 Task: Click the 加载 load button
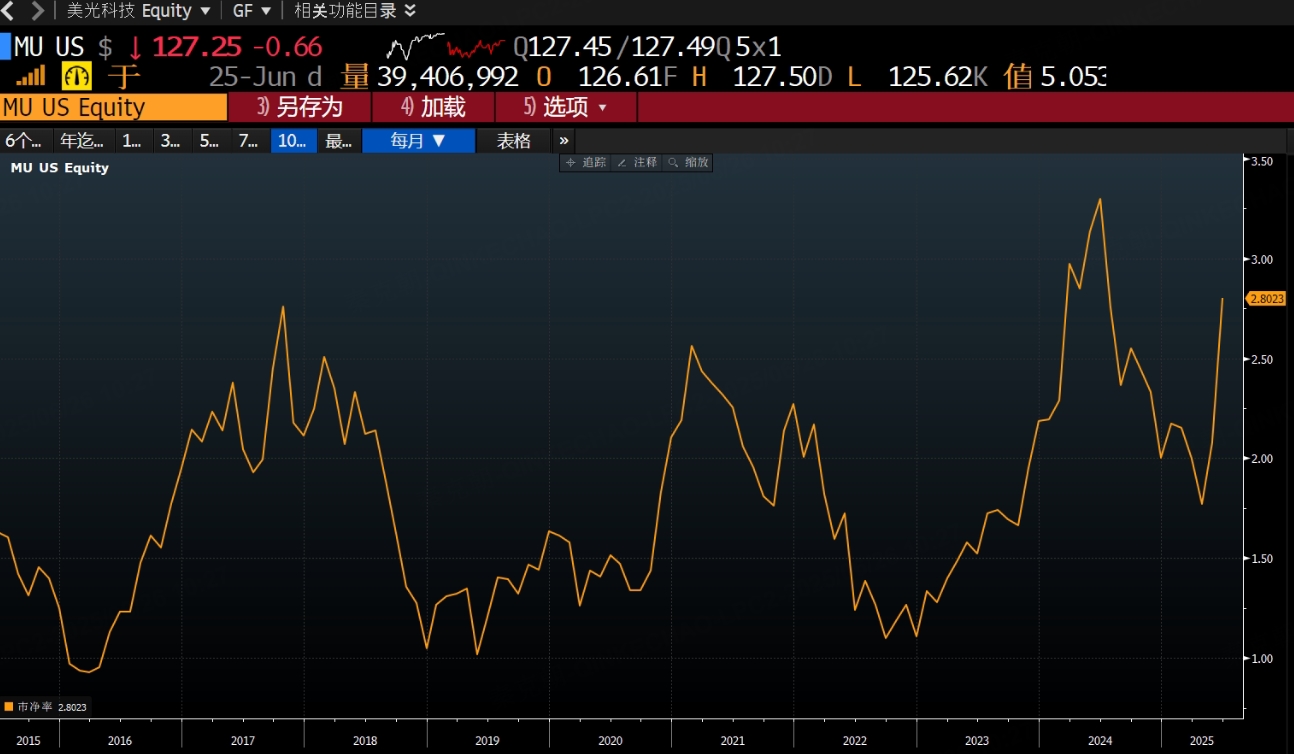[434, 107]
